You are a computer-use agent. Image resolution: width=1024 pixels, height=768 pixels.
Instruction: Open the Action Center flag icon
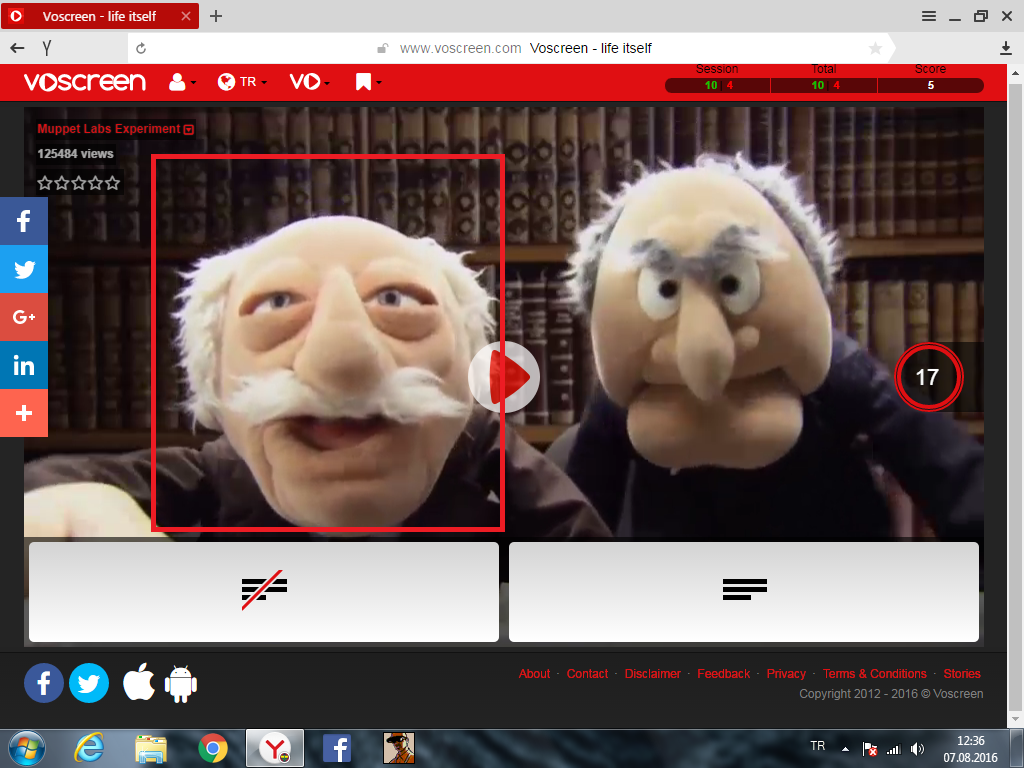pyautogui.click(x=869, y=749)
